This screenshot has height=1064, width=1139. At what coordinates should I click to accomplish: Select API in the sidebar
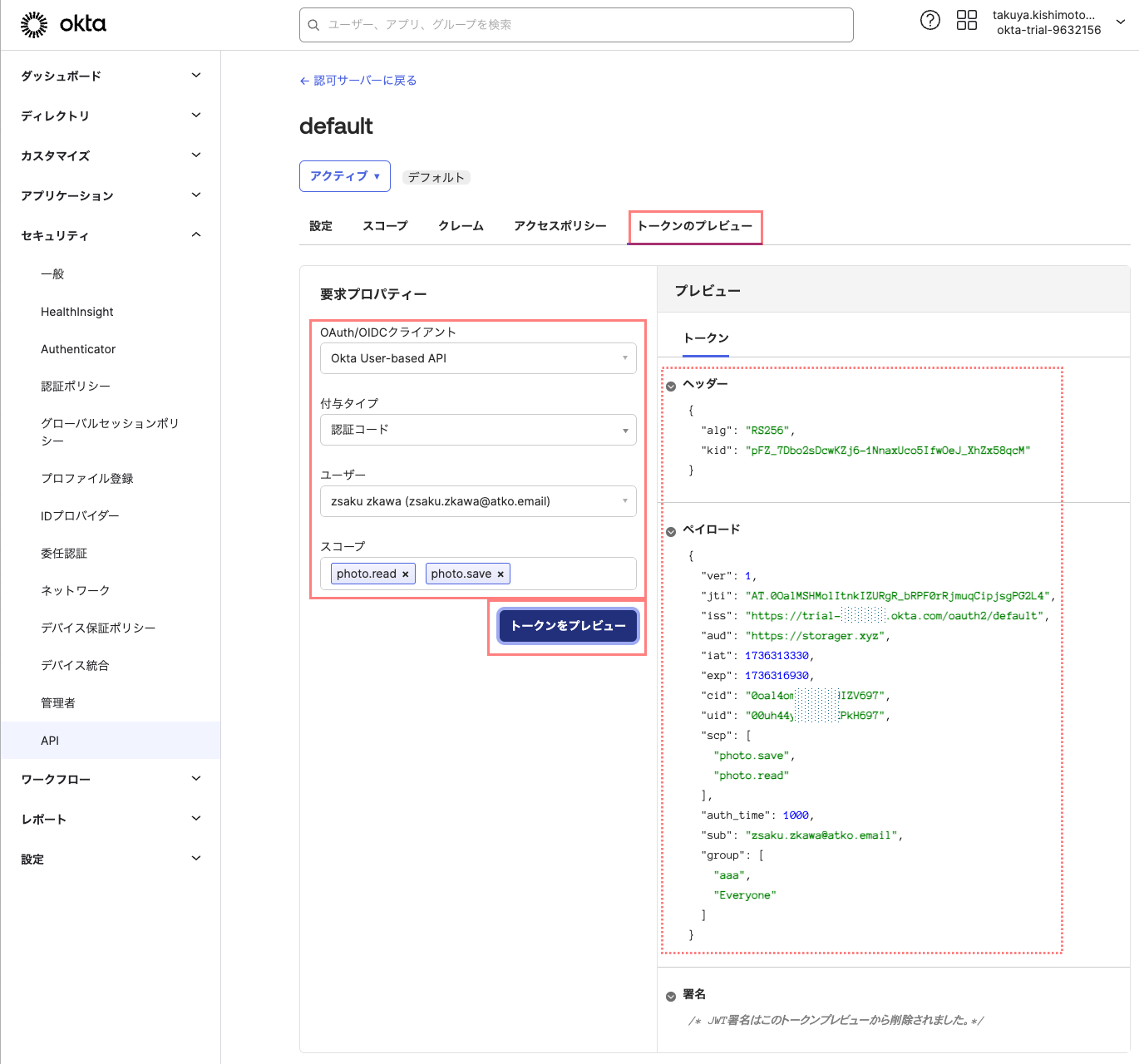(110, 741)
